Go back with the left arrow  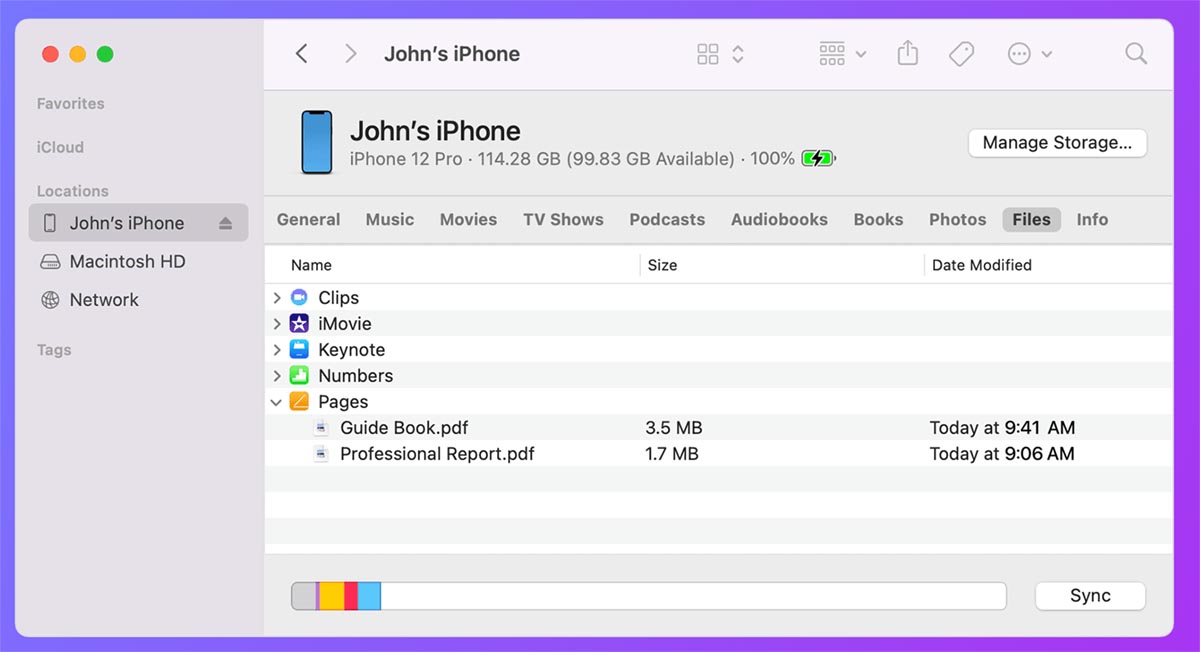point(302,54)
